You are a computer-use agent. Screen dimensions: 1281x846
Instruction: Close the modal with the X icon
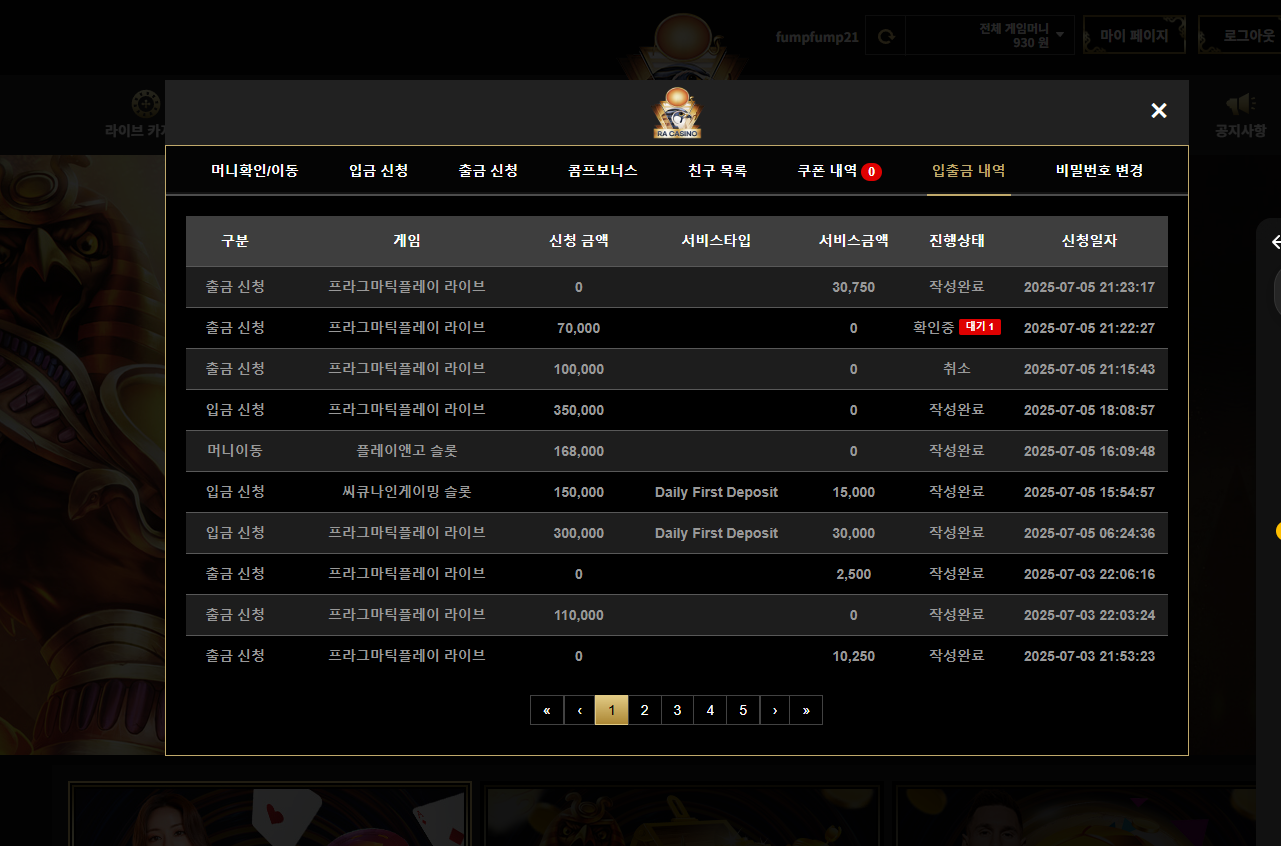tap(1158, 111)
